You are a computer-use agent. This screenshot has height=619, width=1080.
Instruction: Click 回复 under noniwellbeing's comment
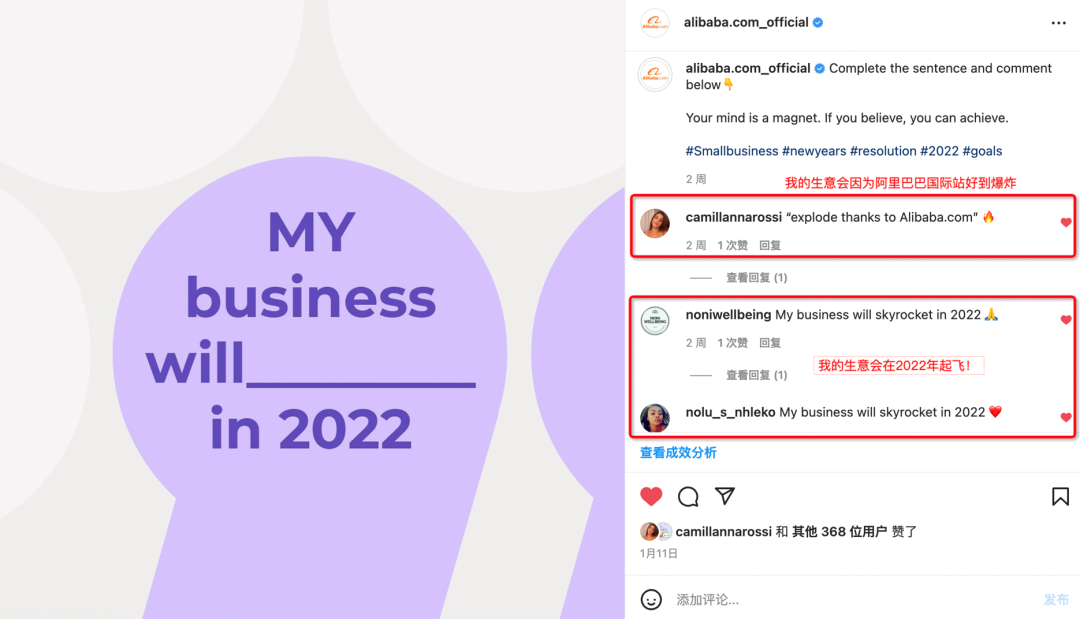(770, 343)
